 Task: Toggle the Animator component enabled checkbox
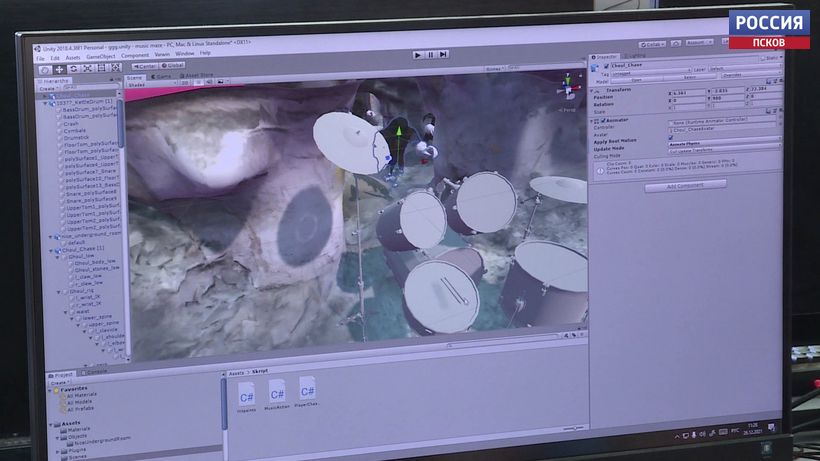pyautogui.click(x=603, y=121)
